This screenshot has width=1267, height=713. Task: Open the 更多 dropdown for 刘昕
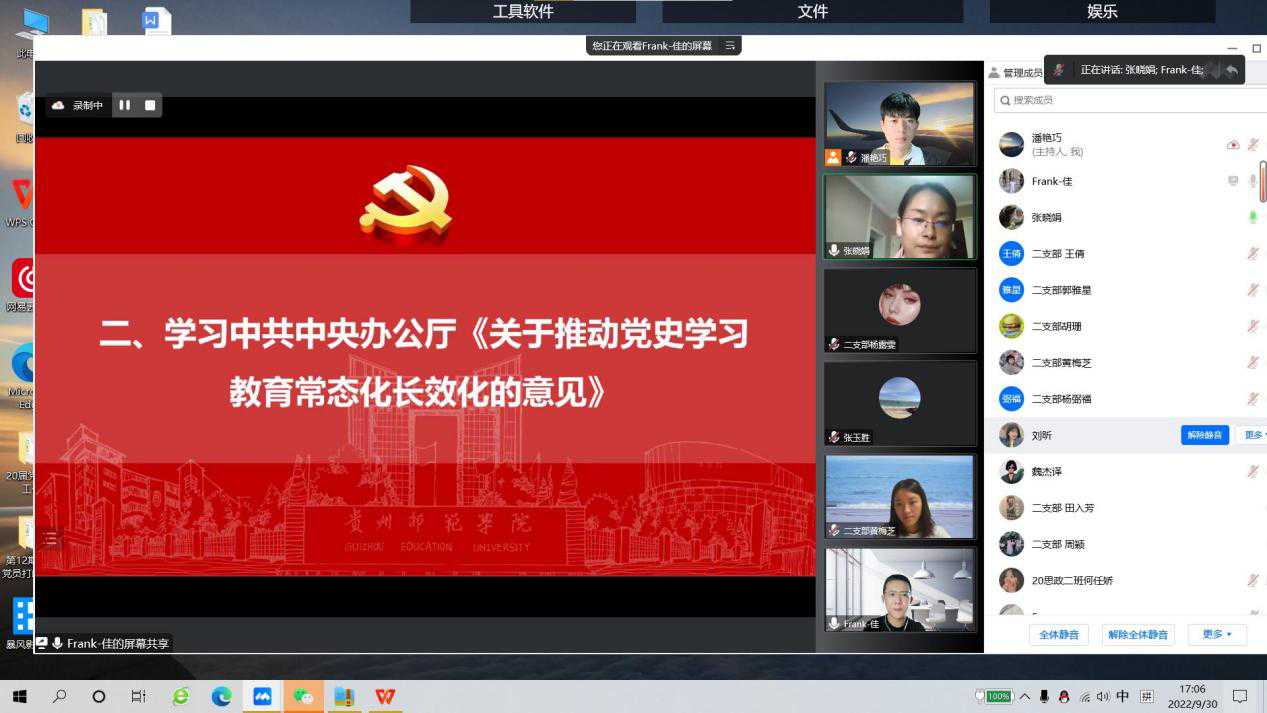click(x=1253, y=435)
